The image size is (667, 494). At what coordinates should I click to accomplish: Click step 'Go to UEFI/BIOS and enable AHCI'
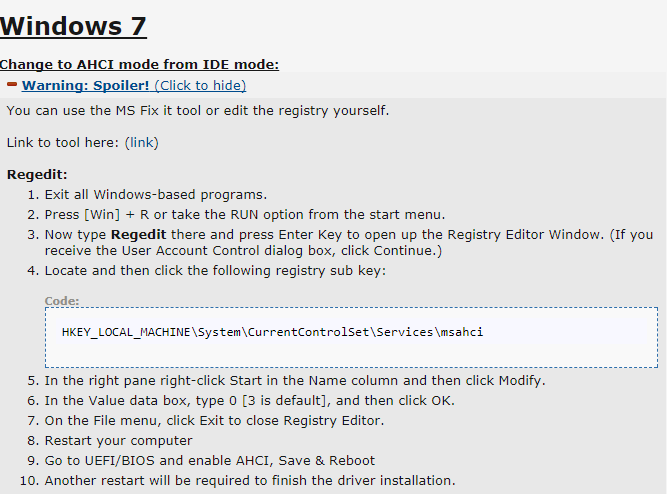point(210,460)
